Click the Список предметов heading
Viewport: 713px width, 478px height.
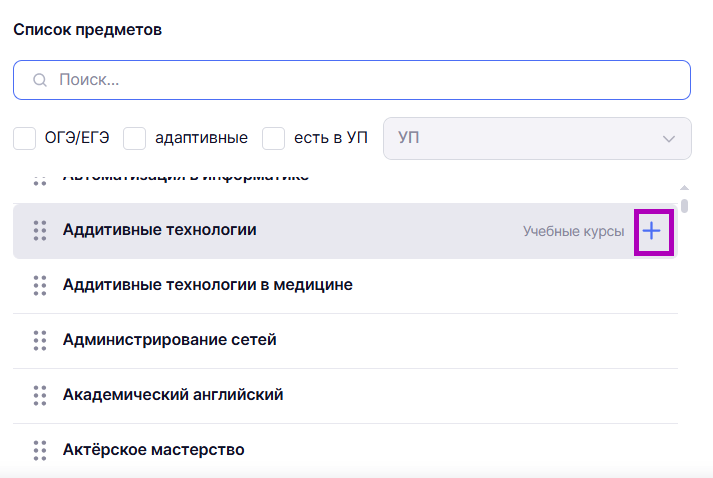pos(87,30)
